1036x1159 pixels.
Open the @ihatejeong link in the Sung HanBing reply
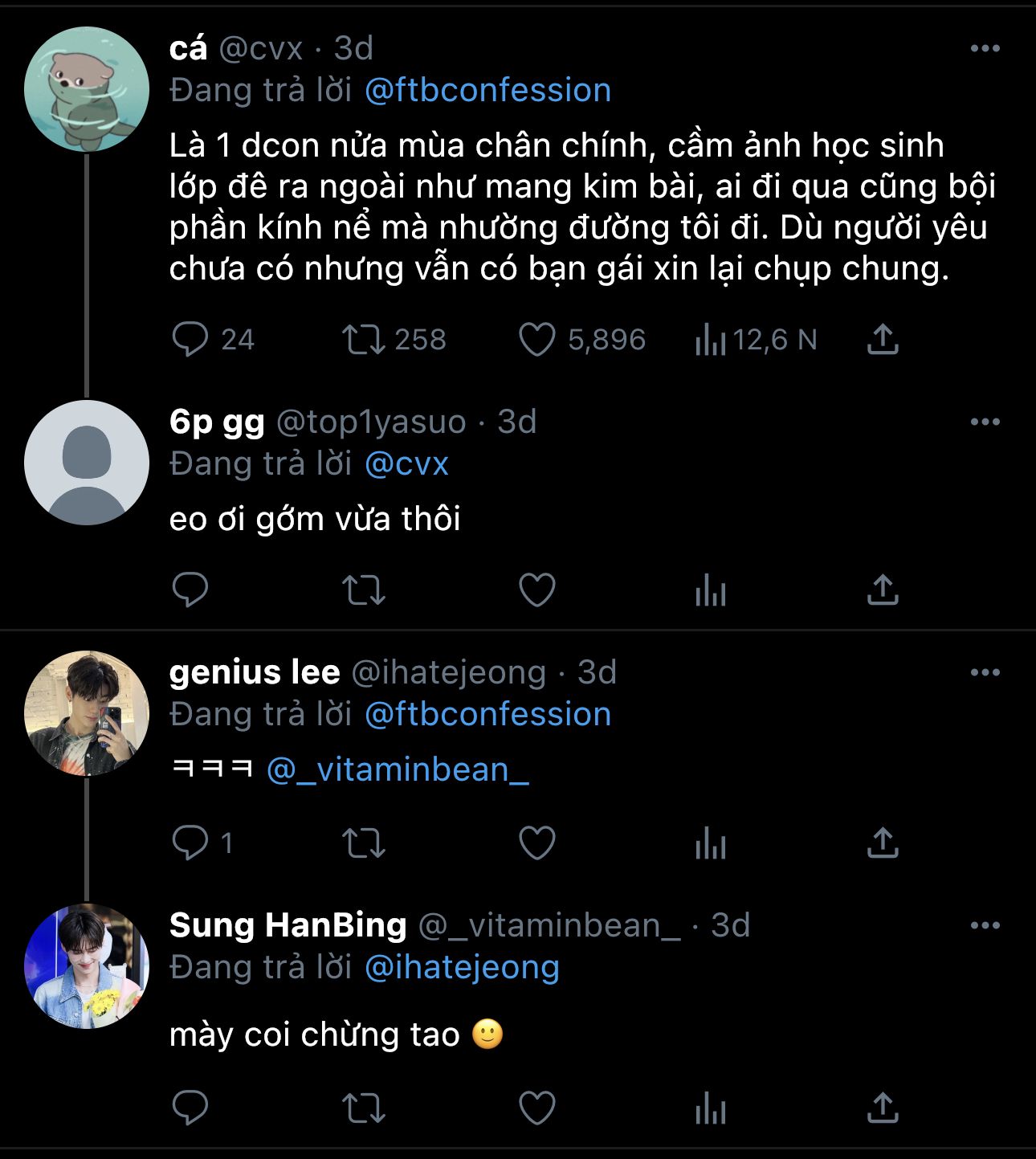pos(462,967)
